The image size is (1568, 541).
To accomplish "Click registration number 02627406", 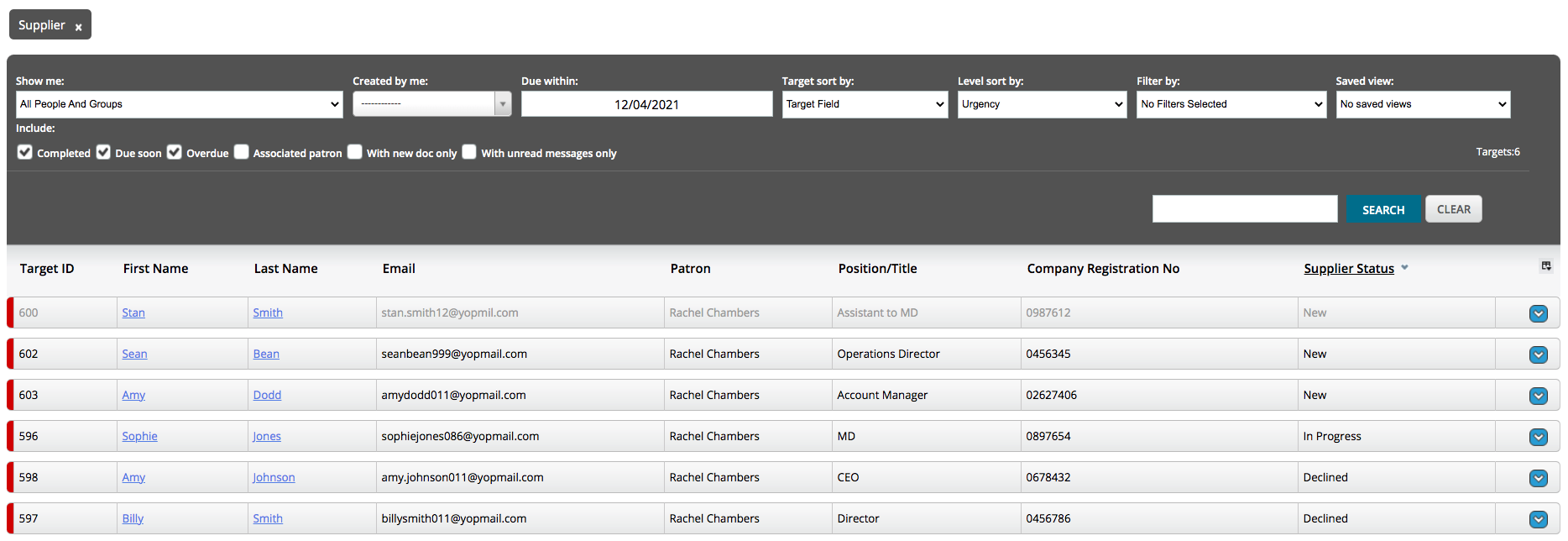I will (1051, 395).
